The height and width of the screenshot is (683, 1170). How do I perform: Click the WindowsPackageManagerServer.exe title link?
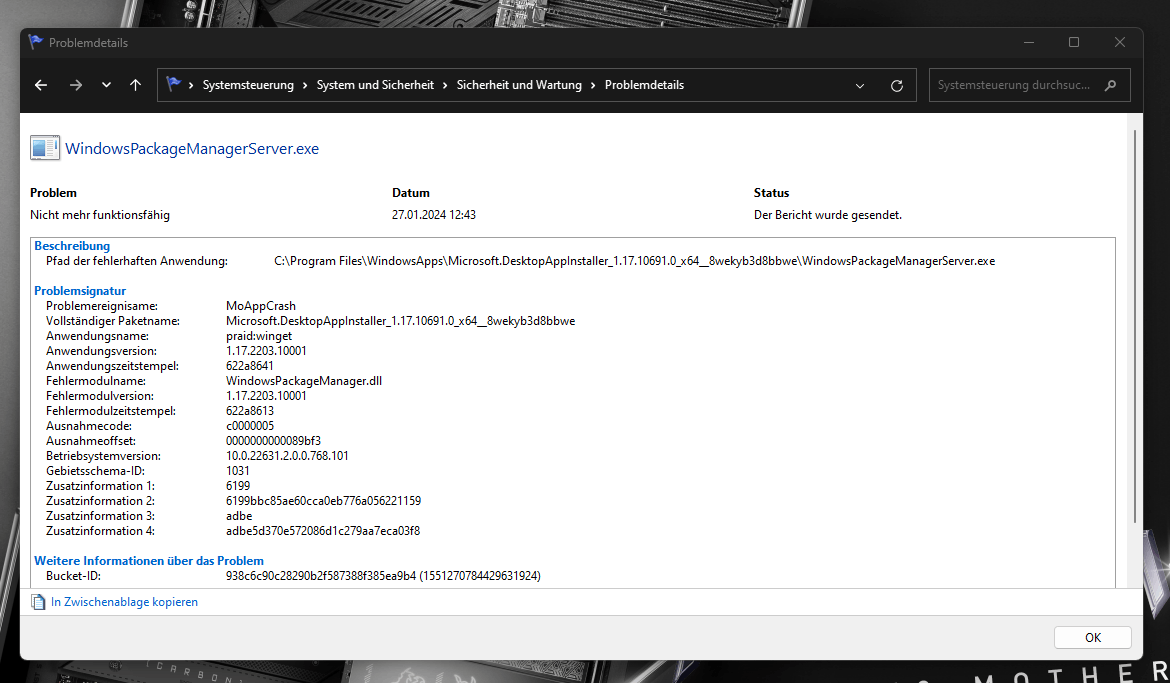[x=192, y=149]
